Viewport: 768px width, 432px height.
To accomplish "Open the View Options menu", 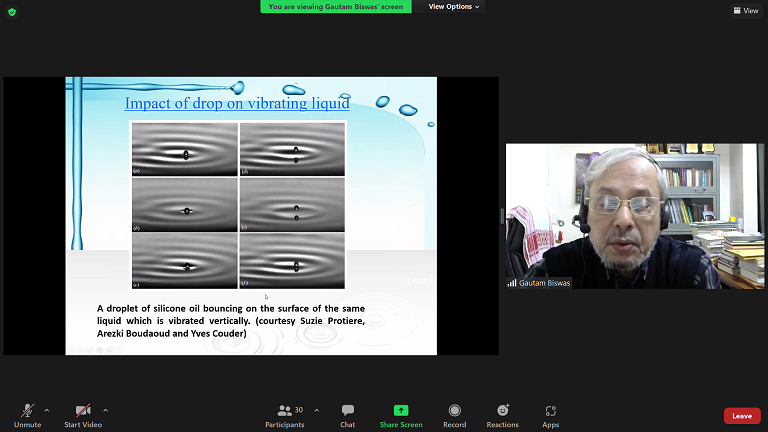I will pyautogui.click(x=454, y=6).
